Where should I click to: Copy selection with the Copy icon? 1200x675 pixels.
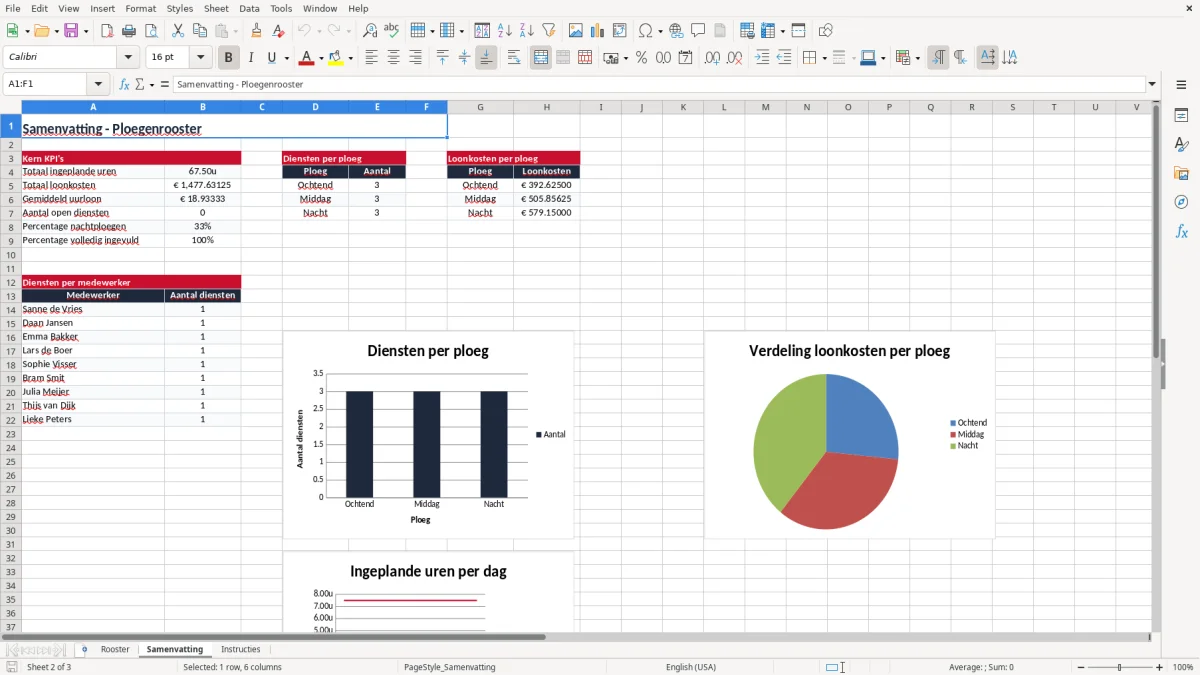coord(200,31)
